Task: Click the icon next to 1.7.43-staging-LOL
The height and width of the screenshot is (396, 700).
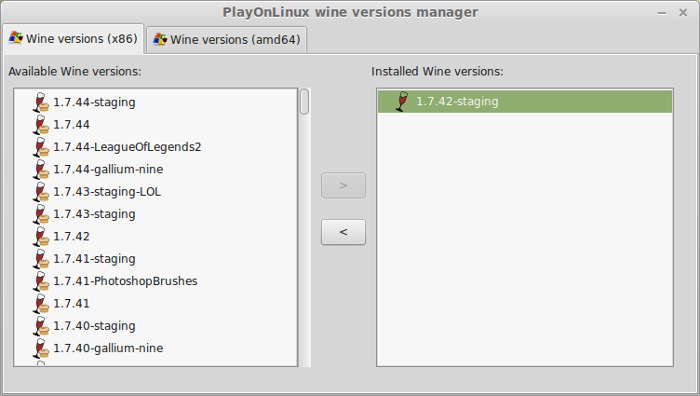Action: tap(41, 192)
